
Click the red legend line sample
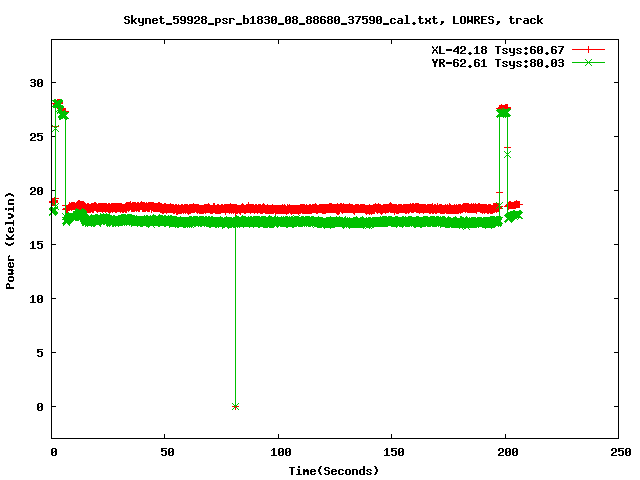pyautogui.click(x=588, y=50)
